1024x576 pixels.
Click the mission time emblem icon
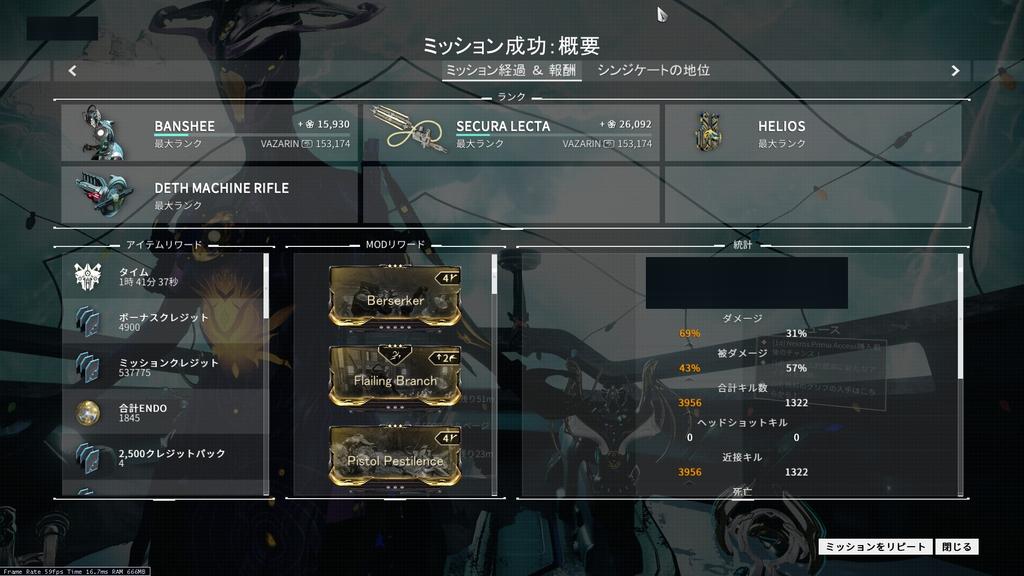click(88, 277)
